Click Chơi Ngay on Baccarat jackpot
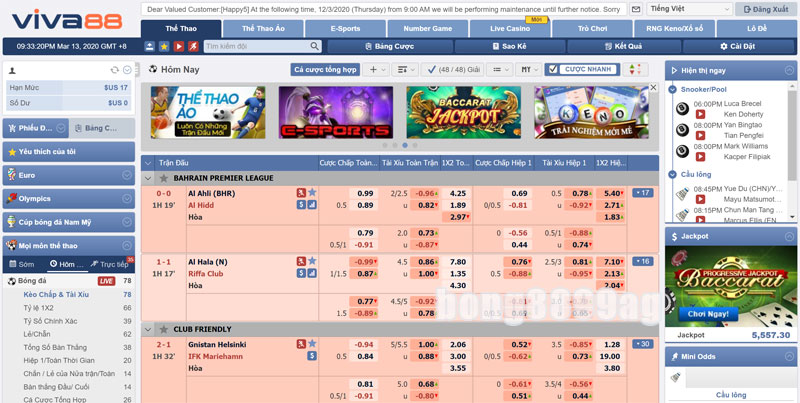800x403 pixels. (708, 314)
